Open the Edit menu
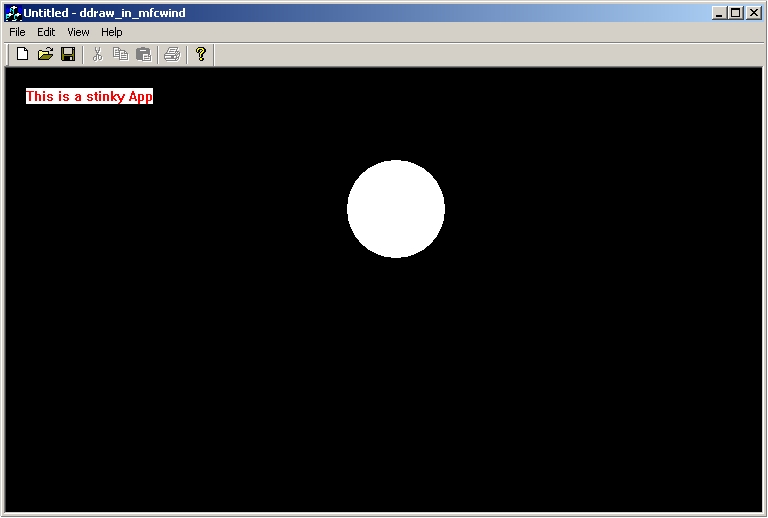 (46, 32)
